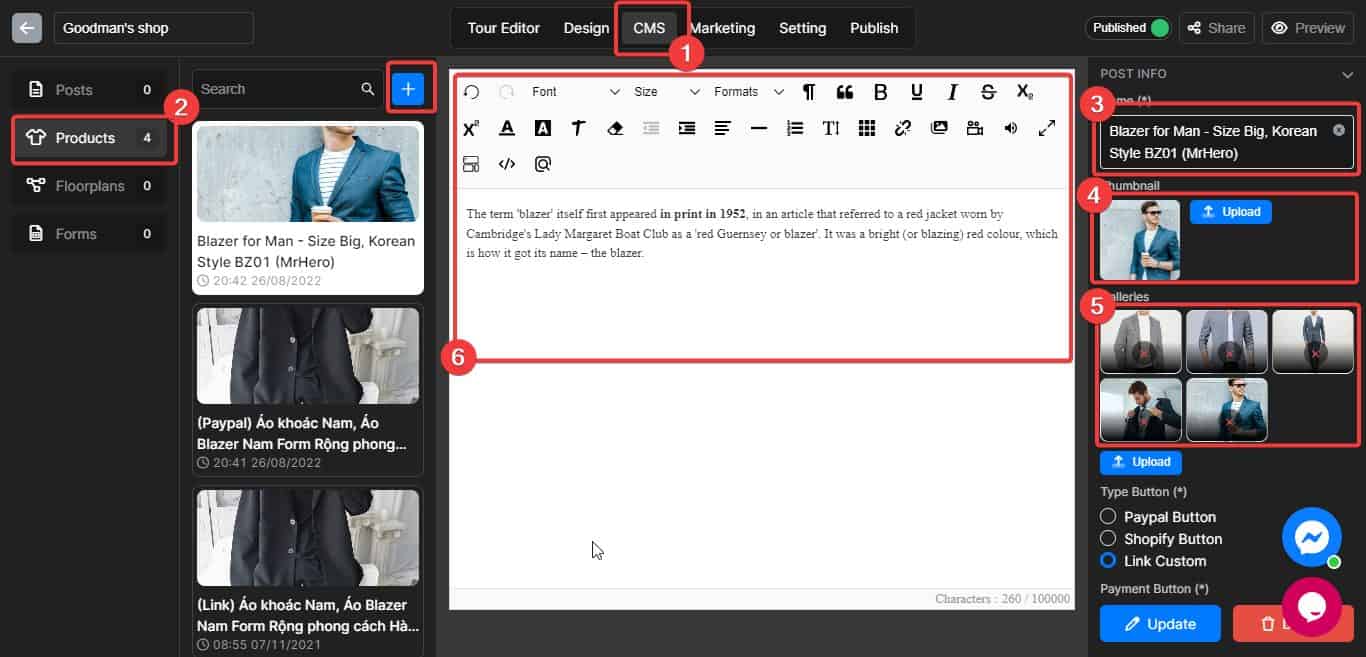1366x657 pixels.
Task: Open the Formats dropdown
Action: [749, 92]
